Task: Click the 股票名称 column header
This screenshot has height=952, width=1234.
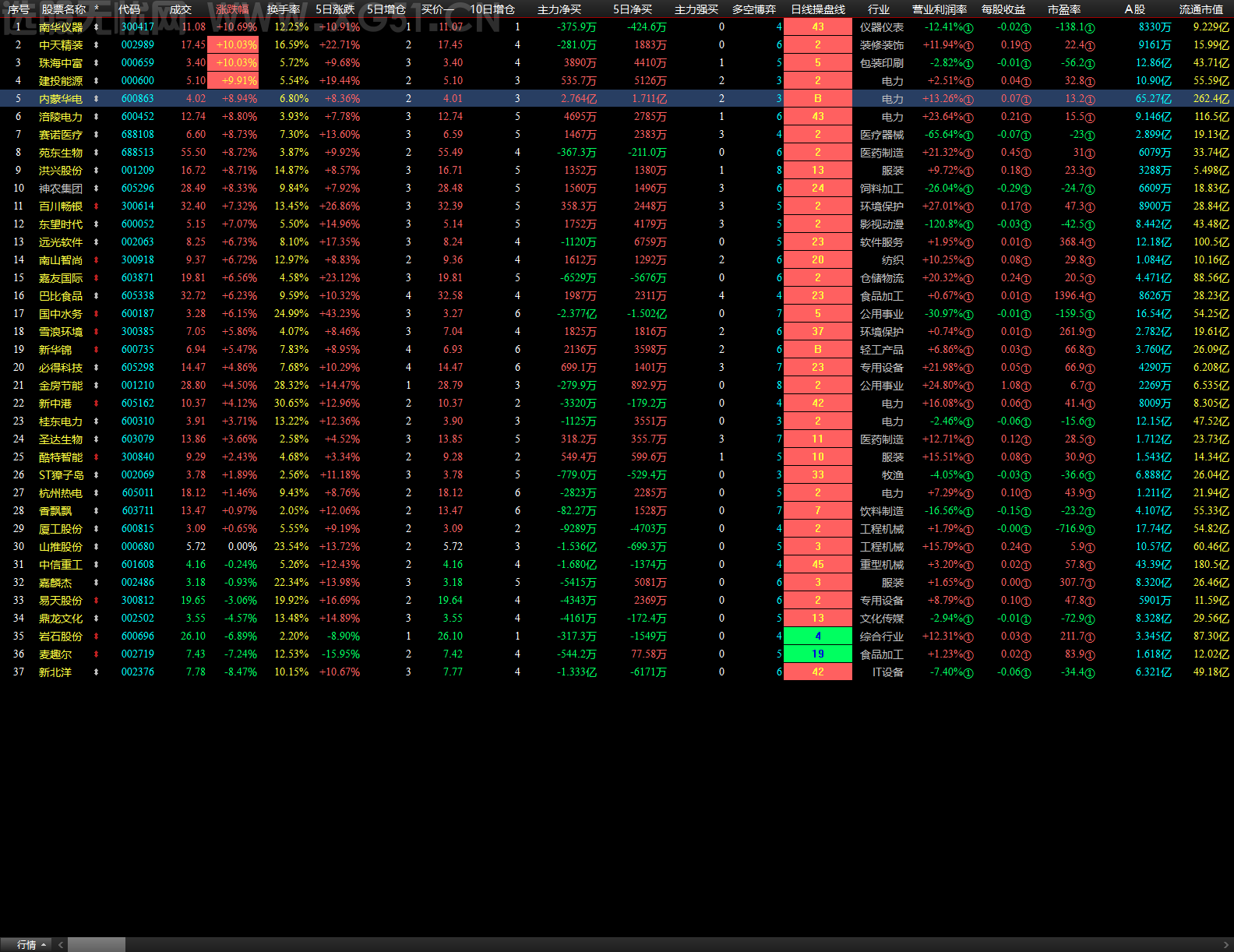Action: pyautogui.click(x=64, y=9)
